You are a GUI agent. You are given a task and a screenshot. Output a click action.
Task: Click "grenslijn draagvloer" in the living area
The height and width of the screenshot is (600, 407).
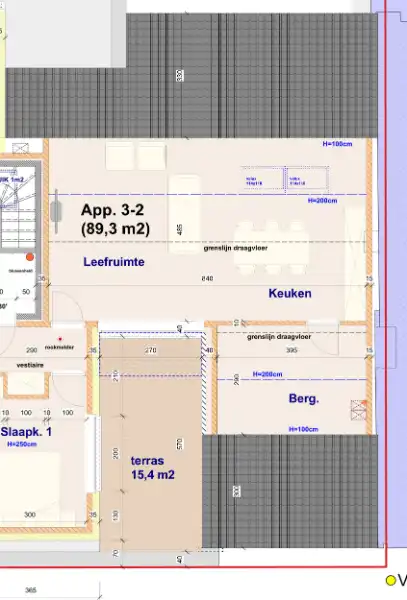tap(235, 248)
